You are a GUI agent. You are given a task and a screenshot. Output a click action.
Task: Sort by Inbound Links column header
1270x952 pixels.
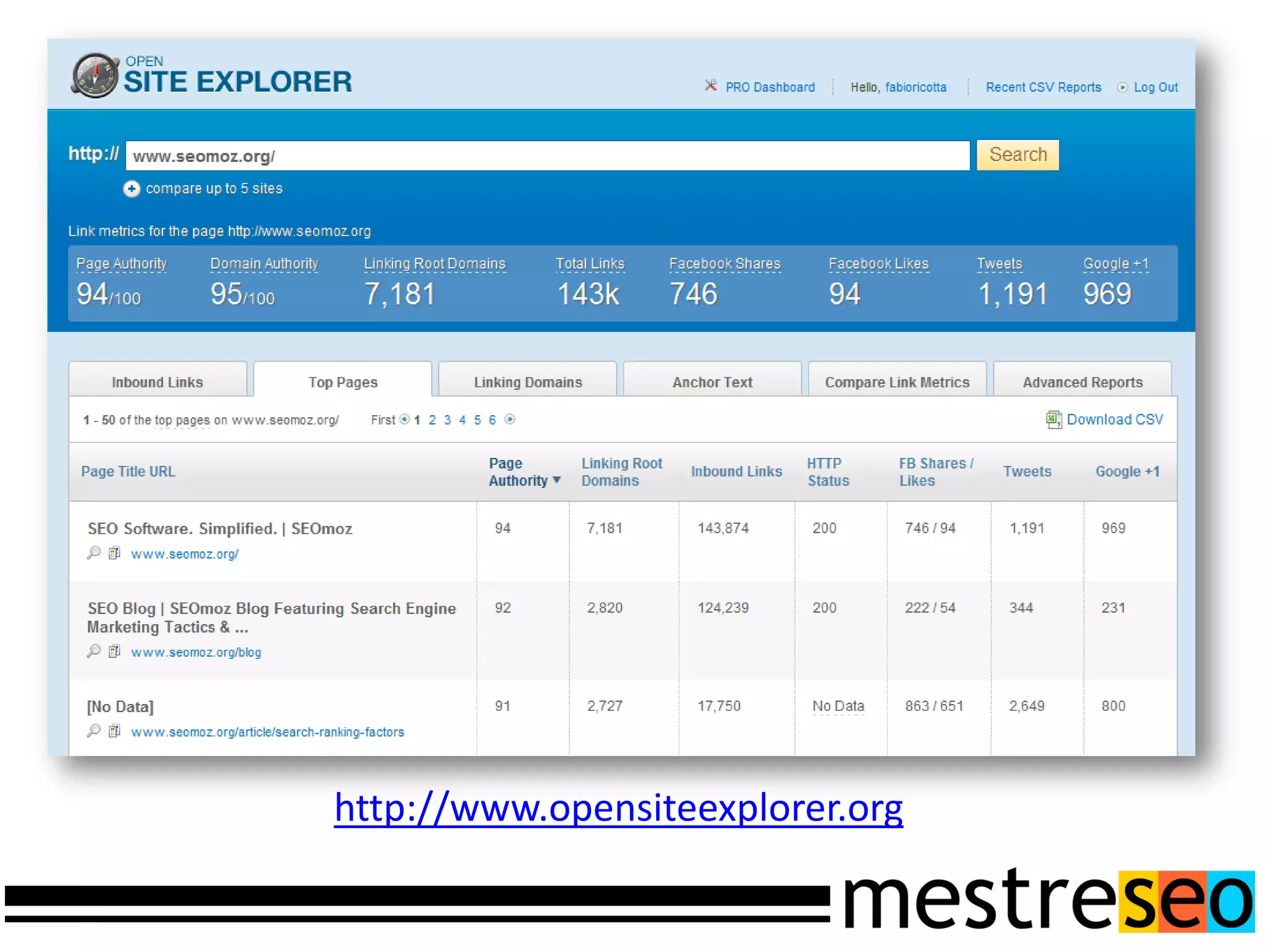click(x=737, y=472)
